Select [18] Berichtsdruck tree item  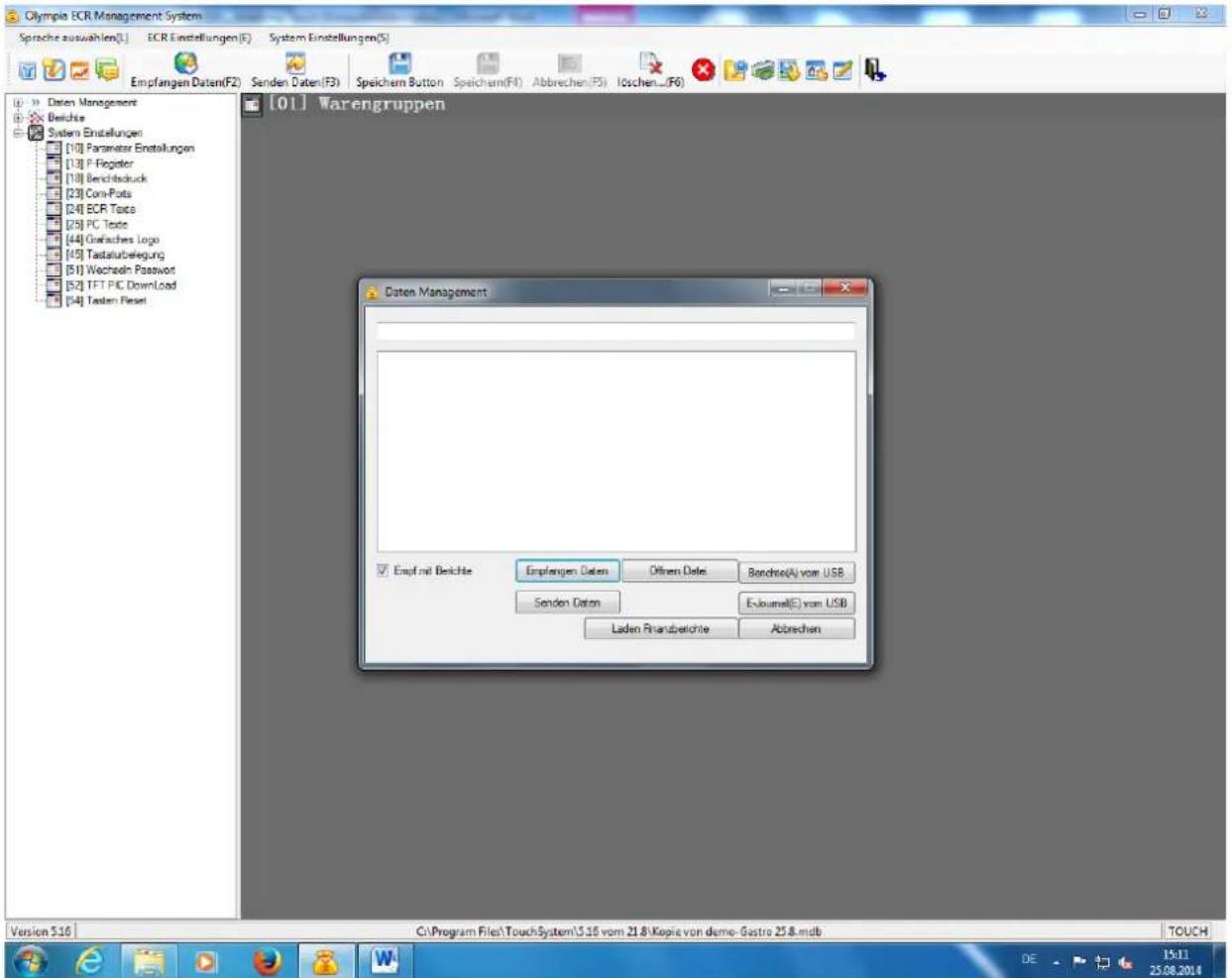[x=106, y=178]
